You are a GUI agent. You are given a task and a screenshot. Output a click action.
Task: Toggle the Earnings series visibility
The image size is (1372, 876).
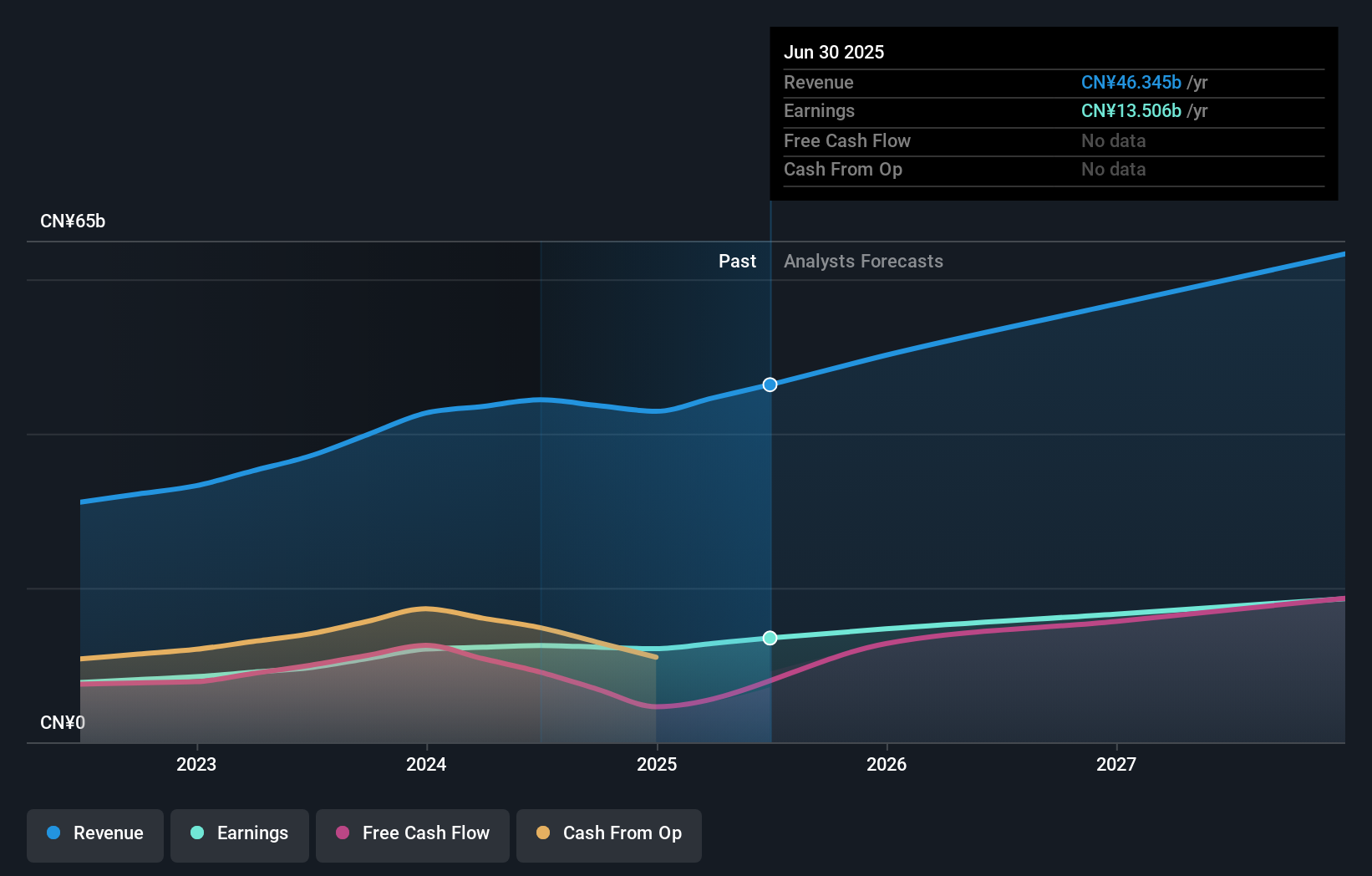point(240,833)
